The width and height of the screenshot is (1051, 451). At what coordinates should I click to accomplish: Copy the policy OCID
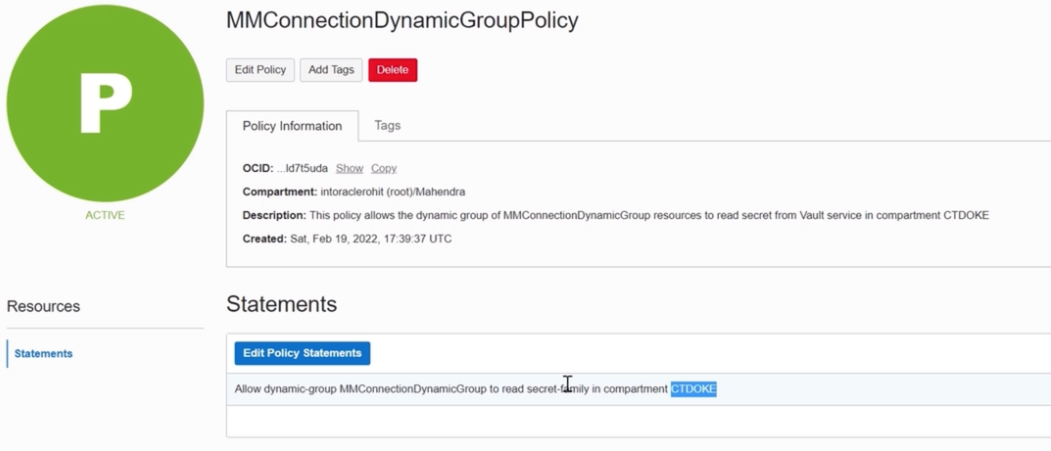point(384,168)
